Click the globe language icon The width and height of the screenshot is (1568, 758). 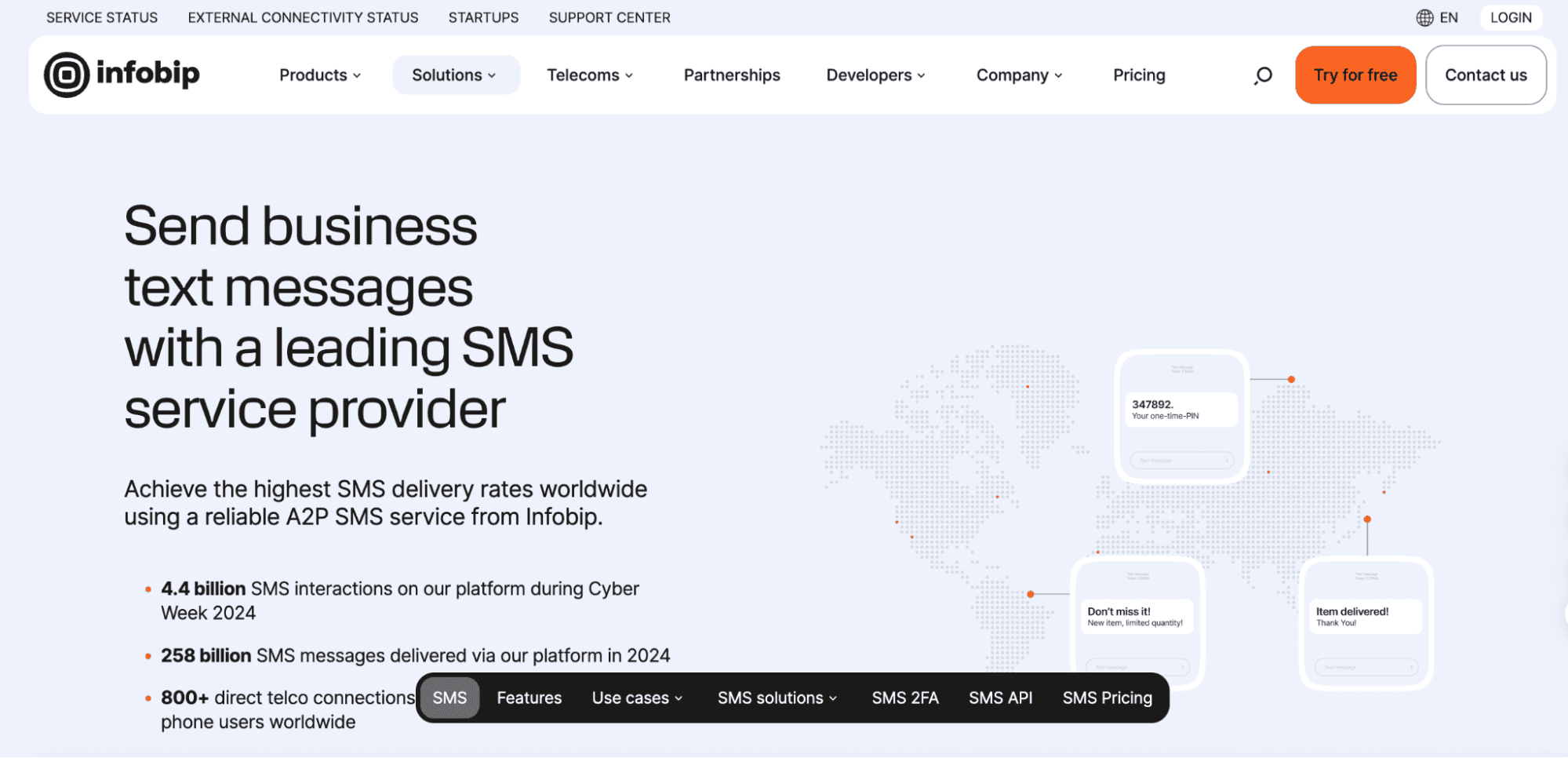click(x=1424, y=17)
